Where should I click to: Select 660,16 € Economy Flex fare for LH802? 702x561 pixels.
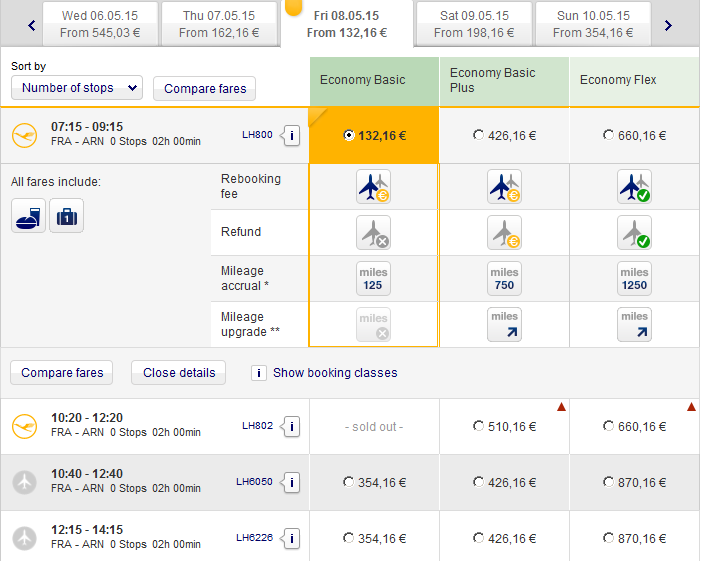click(x=609, y=427)
